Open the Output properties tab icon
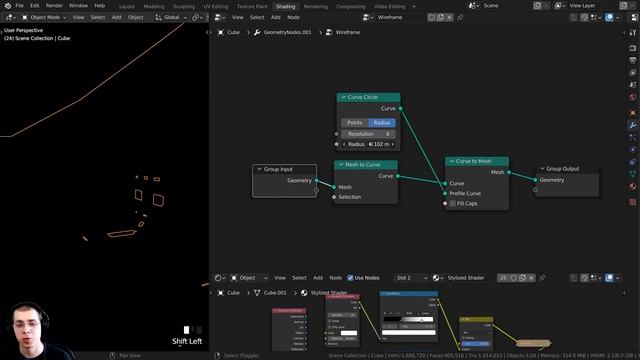Image resolution: width=640 pixels, height=360 pixels. point(633,60)
